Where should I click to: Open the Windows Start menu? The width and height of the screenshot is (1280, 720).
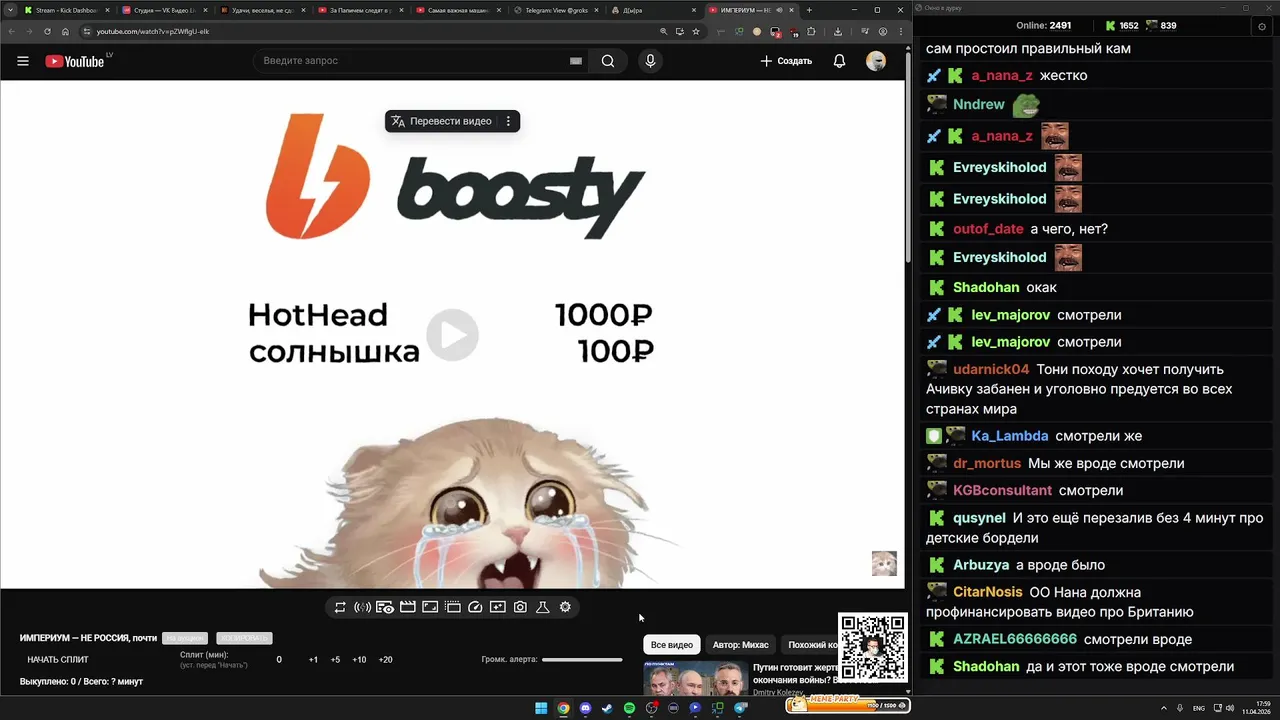coord(541,708)
